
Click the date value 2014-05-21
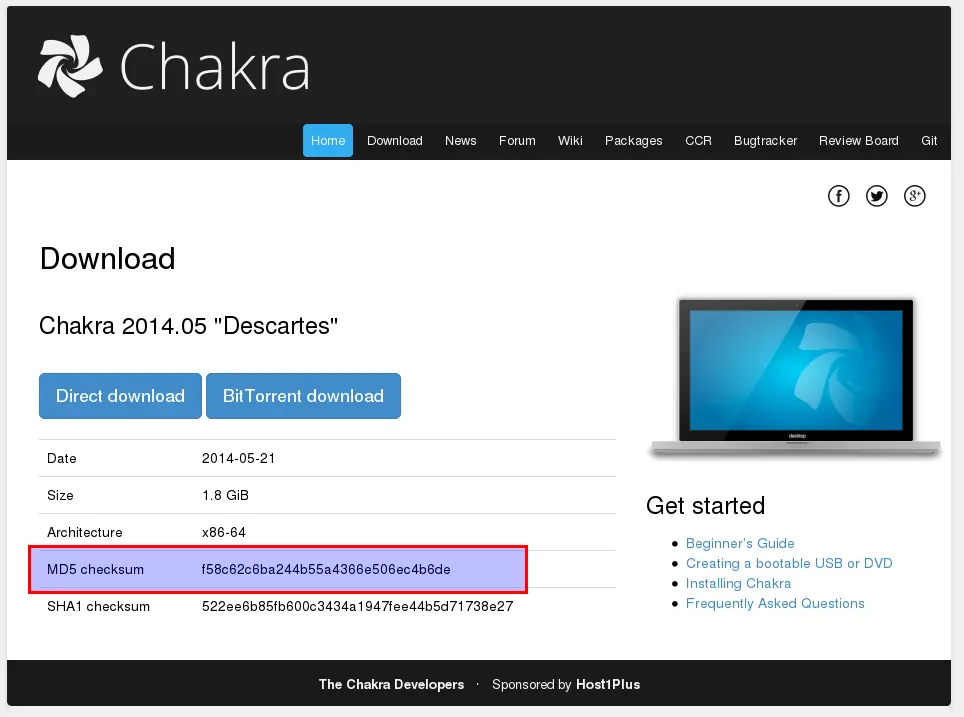coord(238,459)
